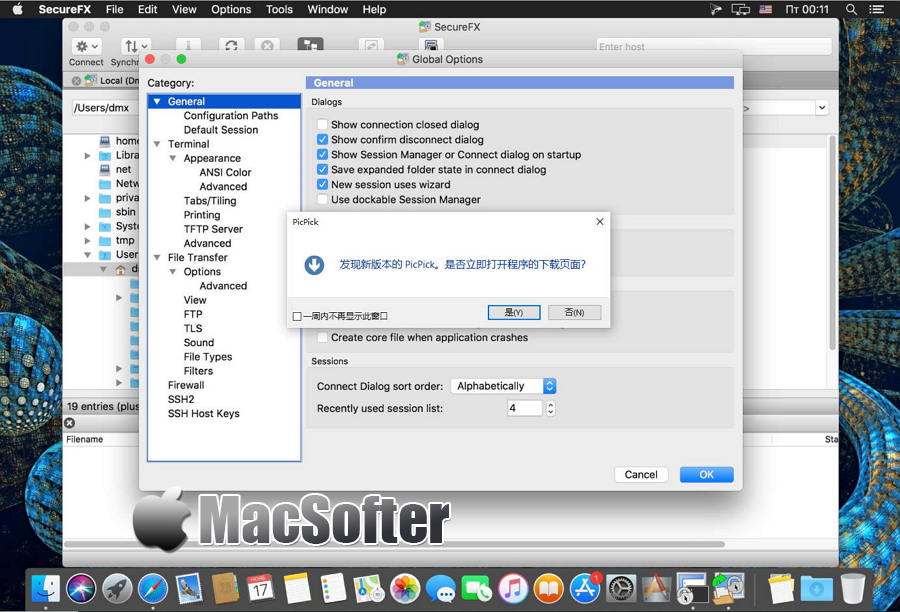Expand the 'tmp' folder in the local tree
The width and height of the screenshot is (900, 612).
click(x=87, y=241)
